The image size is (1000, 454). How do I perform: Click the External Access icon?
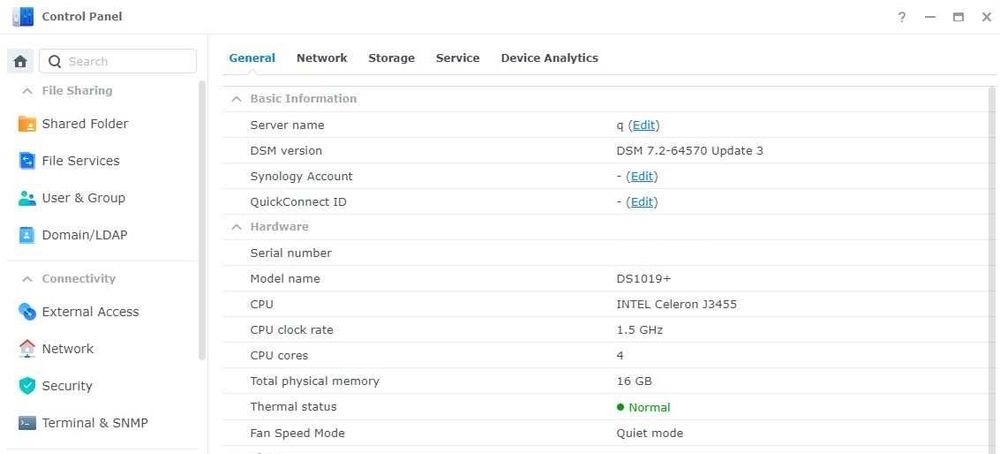click(27, 312)
